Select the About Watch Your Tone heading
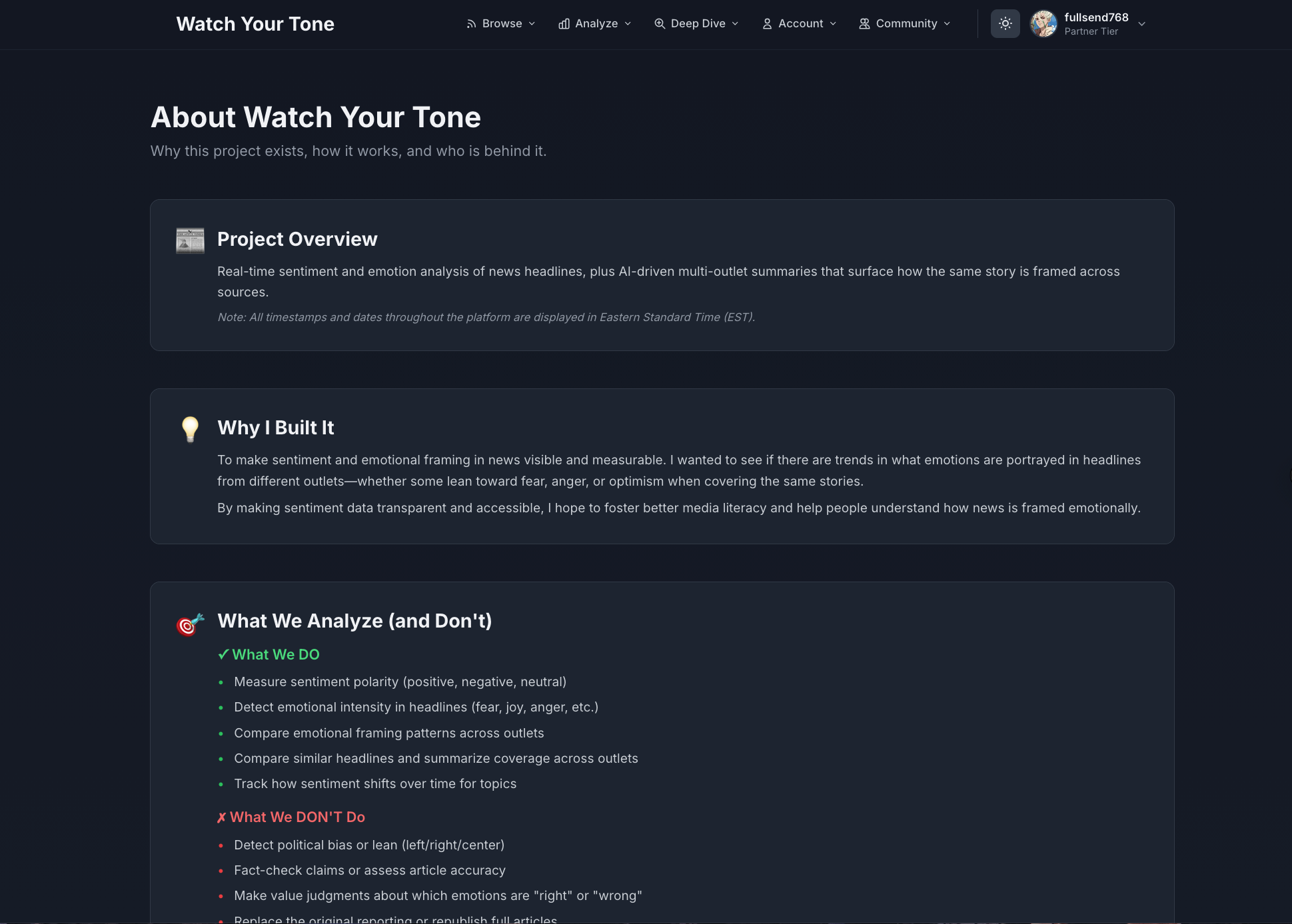 tap(316, 117)
